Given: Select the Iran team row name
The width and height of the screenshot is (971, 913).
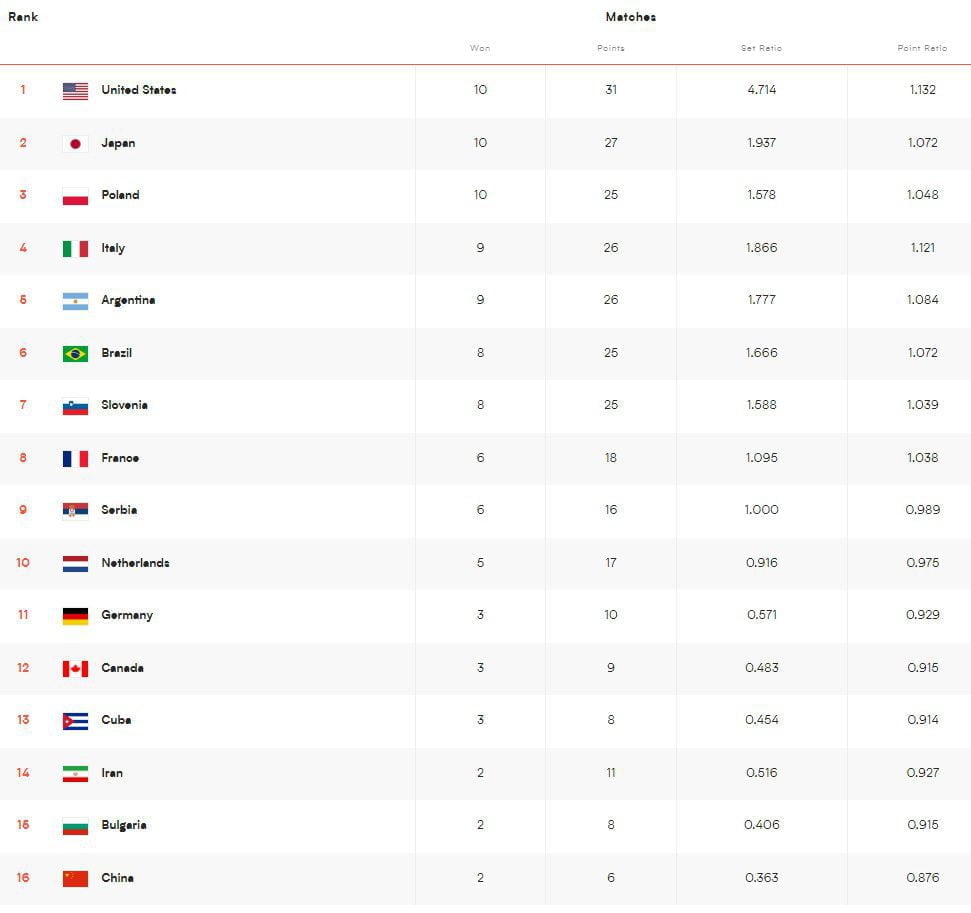Looking at the screenshot, I should tap(112, 773).
